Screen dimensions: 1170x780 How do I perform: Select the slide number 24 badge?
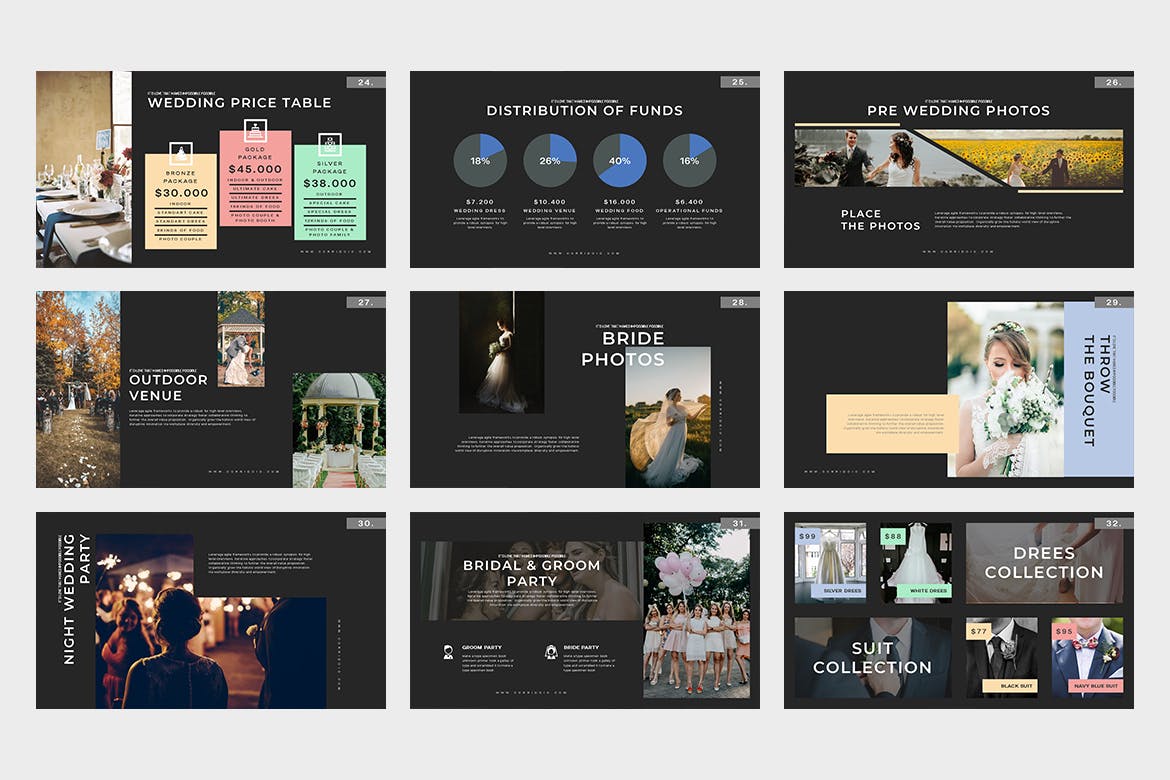click(x=366, y=82)
